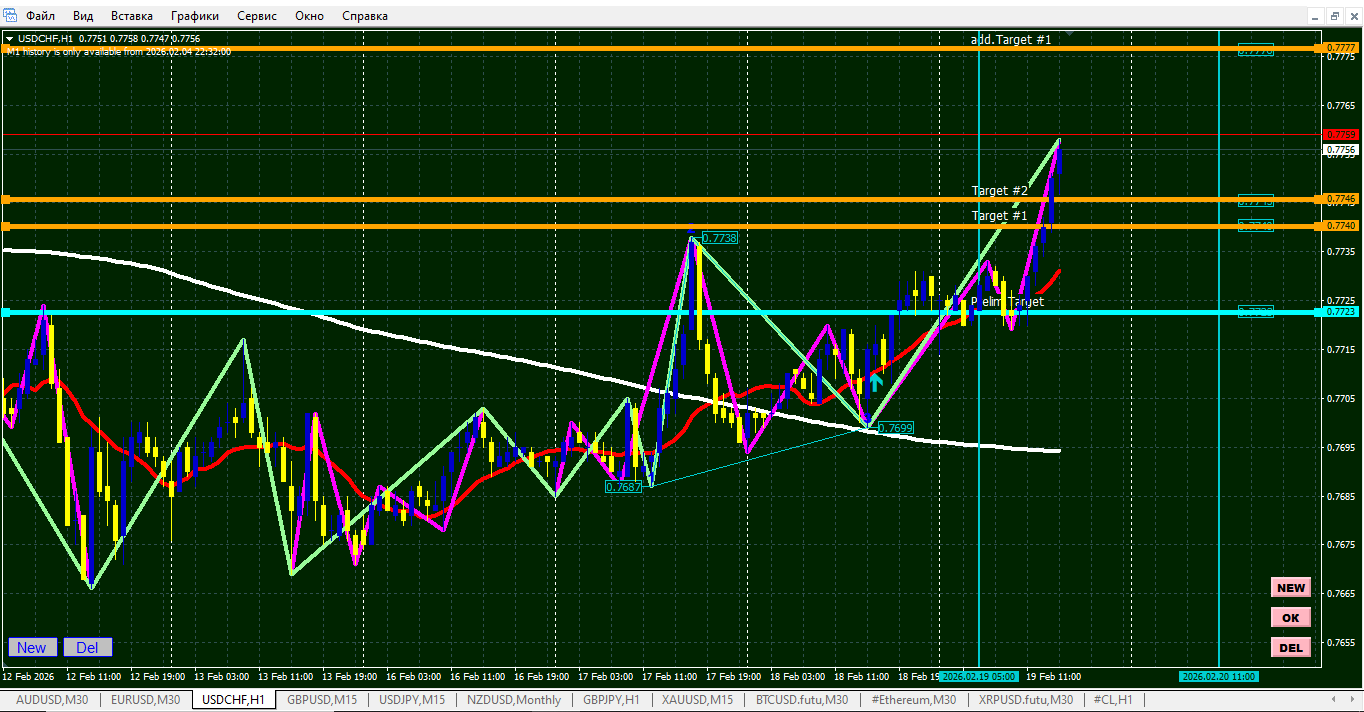1364x712 pixels.
Task: Restore the chart window with the restore icon
Action: pos(1334,16)
